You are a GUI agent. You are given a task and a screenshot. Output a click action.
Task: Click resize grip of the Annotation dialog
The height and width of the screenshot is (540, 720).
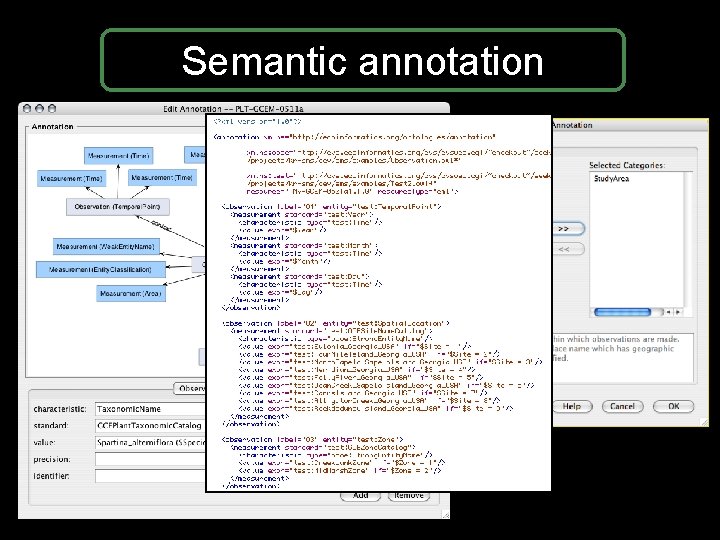(704, 422)
